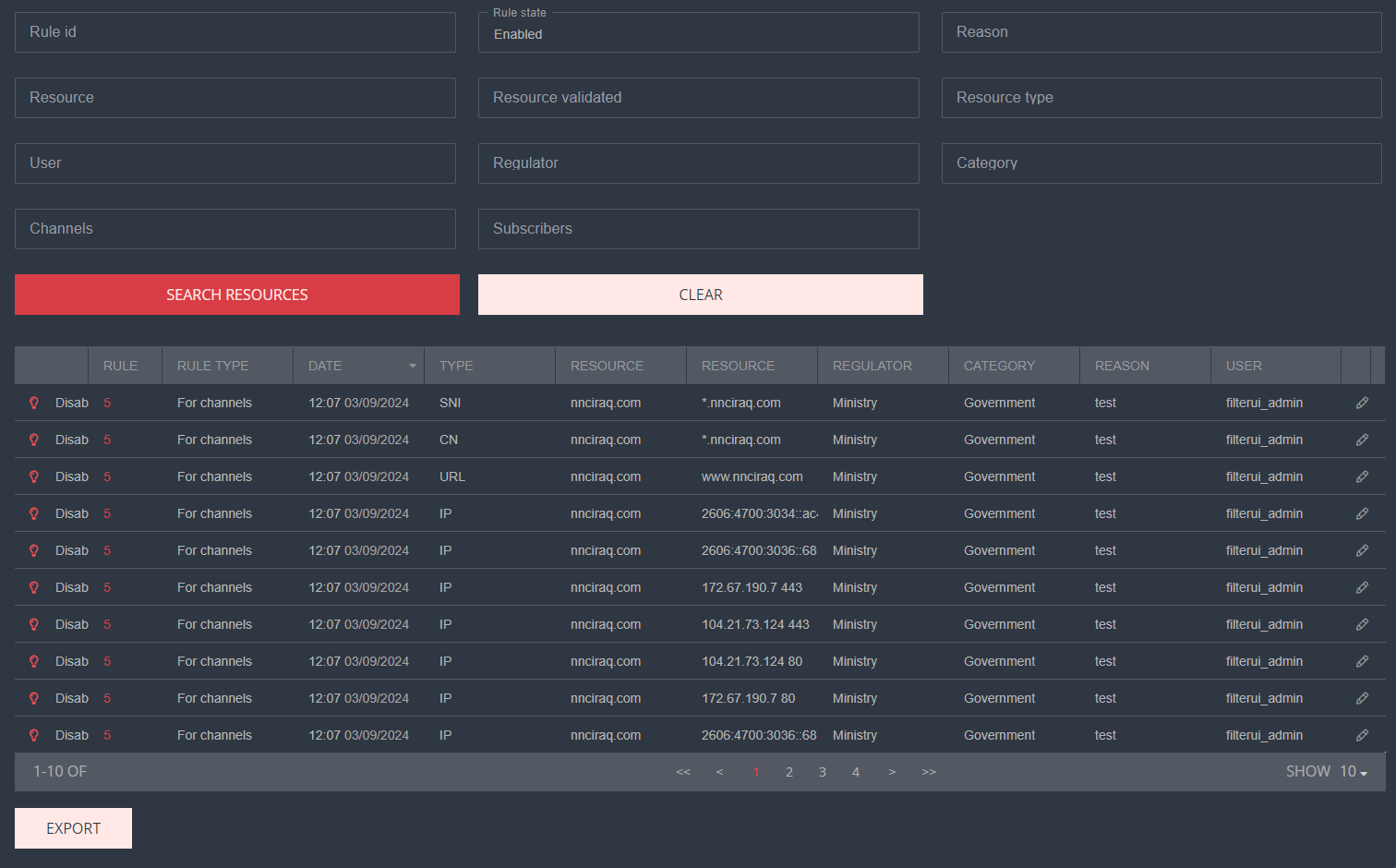
Task: Open editor for www.nnciraq.com URL row
Action: pyautogui.click(x=1362, y=476)
